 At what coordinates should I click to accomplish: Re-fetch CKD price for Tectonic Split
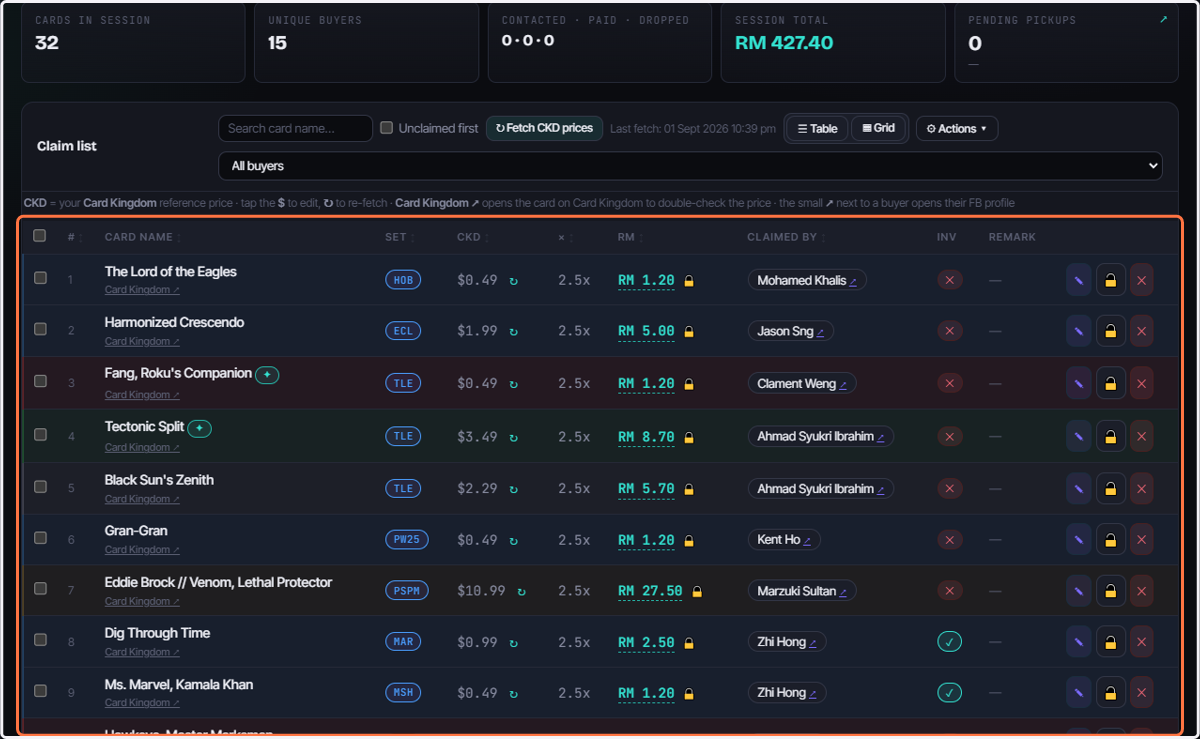click(513, 436)
